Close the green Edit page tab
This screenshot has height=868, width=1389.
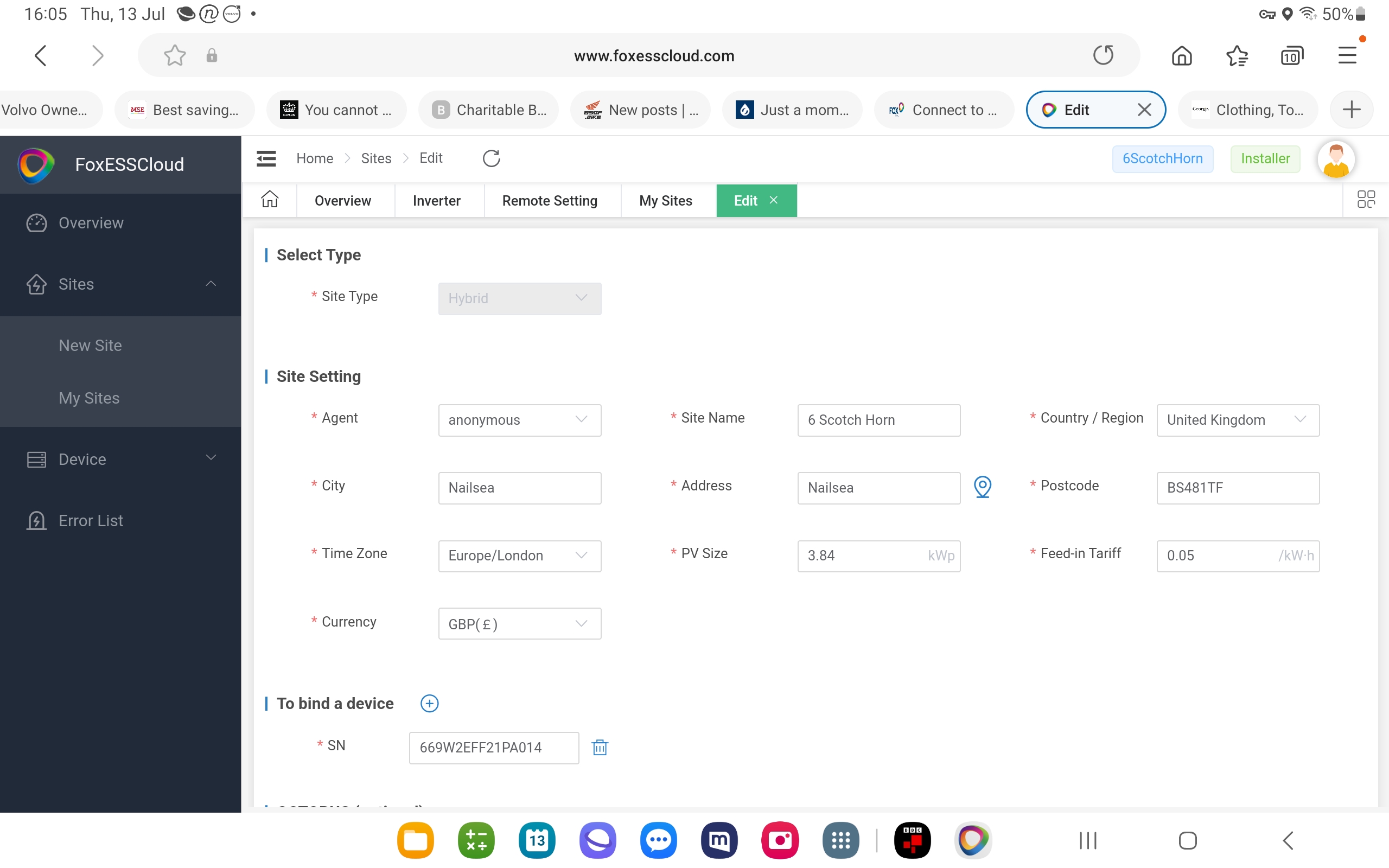pos(774,200)
